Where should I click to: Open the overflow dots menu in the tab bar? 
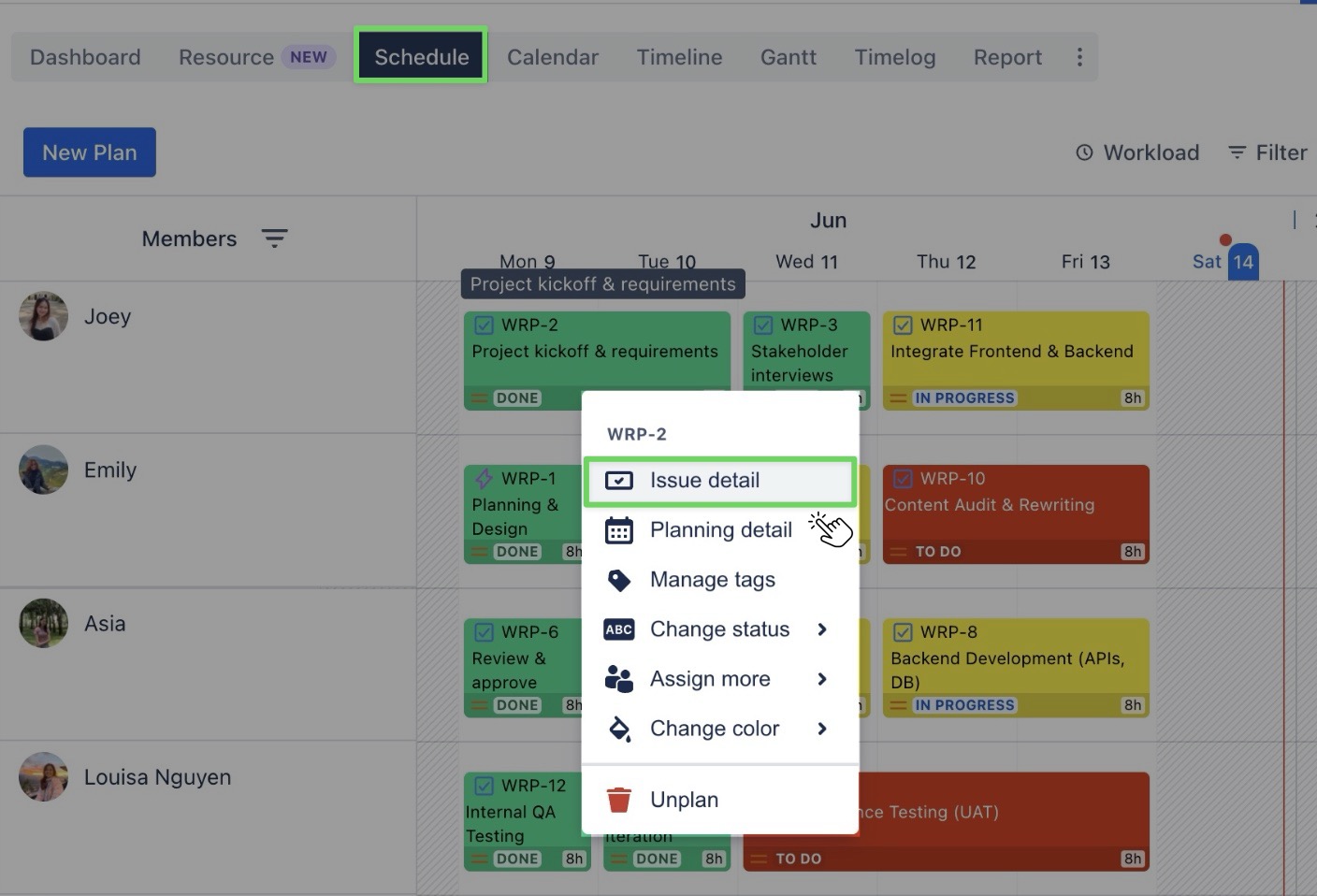[1079, 57]
